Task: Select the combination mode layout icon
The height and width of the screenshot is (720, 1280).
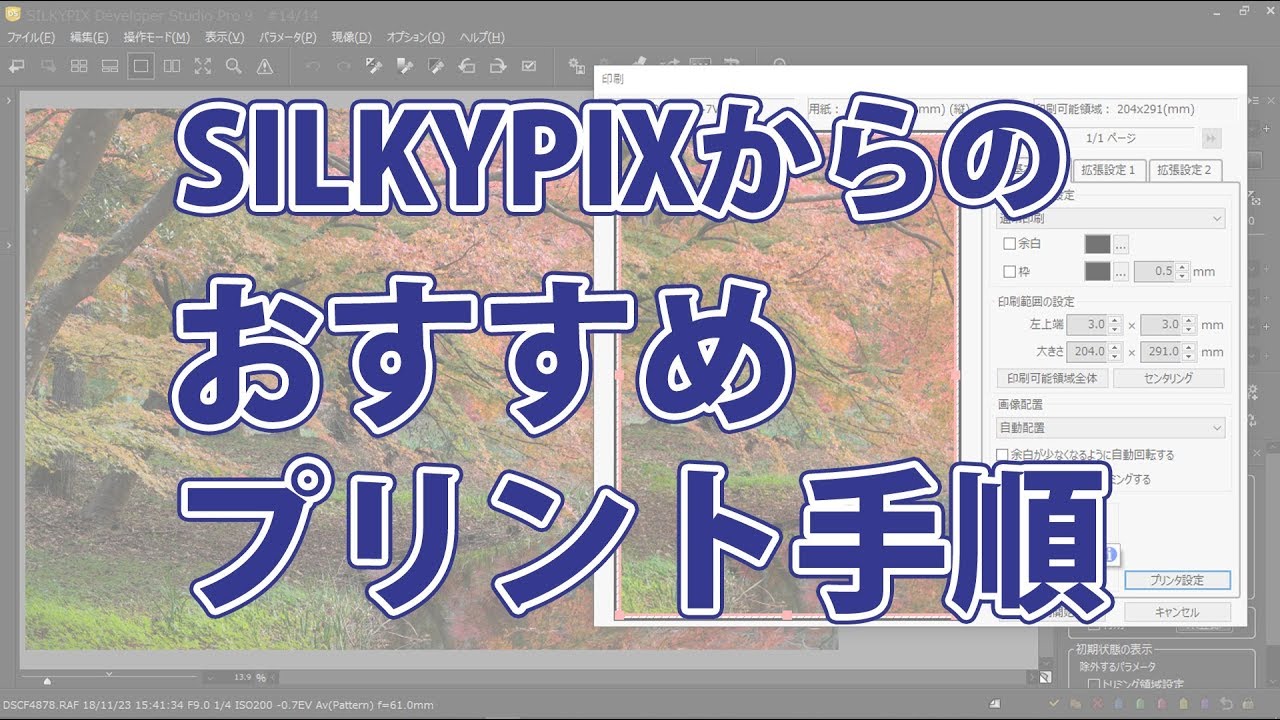Action: point(110,66)
